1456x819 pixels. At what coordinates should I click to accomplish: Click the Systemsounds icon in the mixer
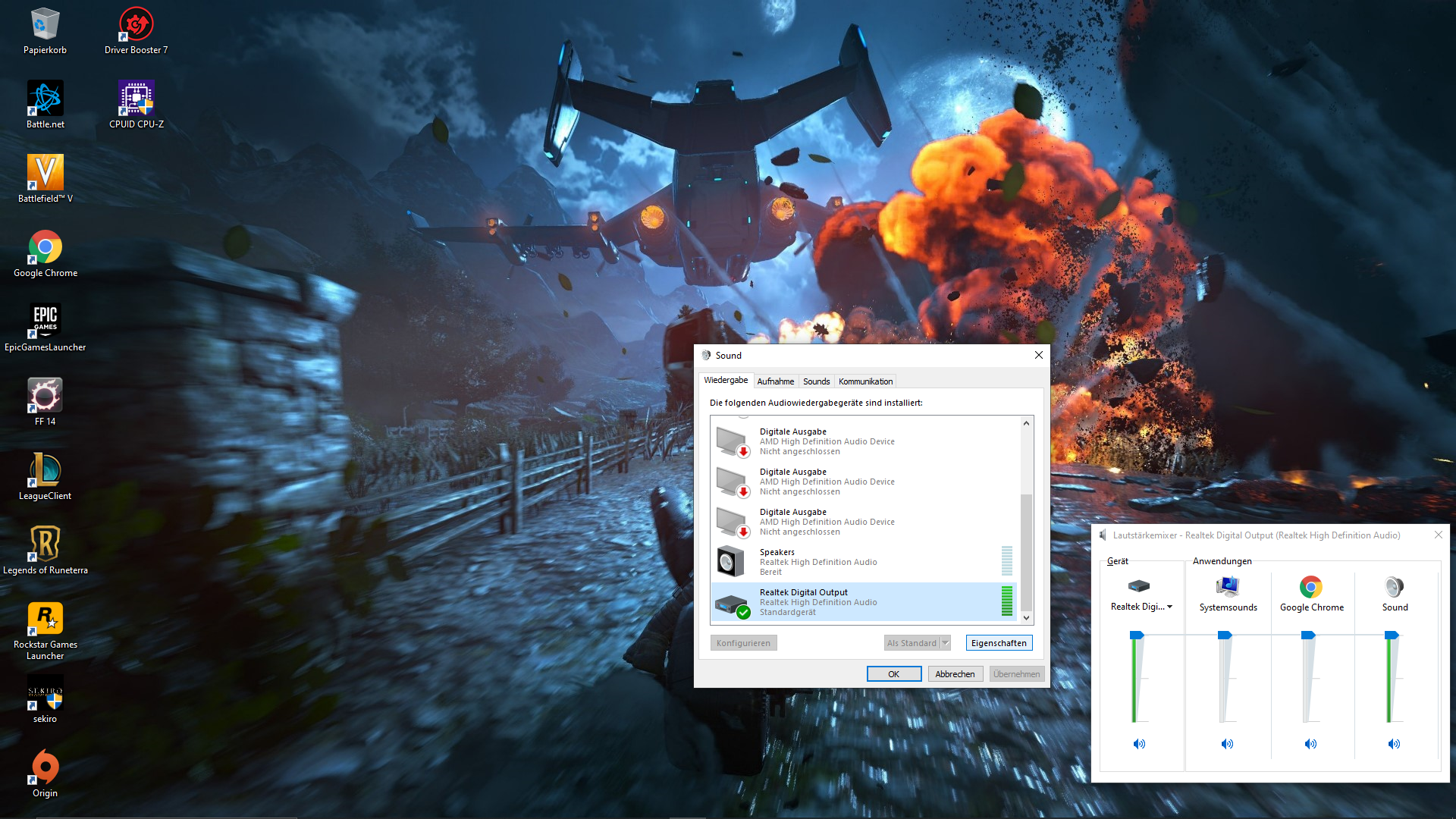(1228, 588)
